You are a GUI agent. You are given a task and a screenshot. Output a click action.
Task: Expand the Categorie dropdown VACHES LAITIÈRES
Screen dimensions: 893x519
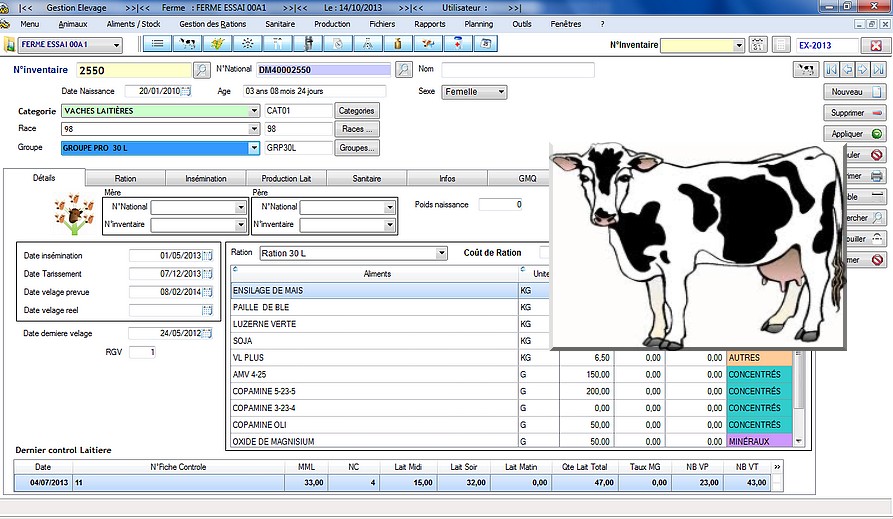click(254, 111)
